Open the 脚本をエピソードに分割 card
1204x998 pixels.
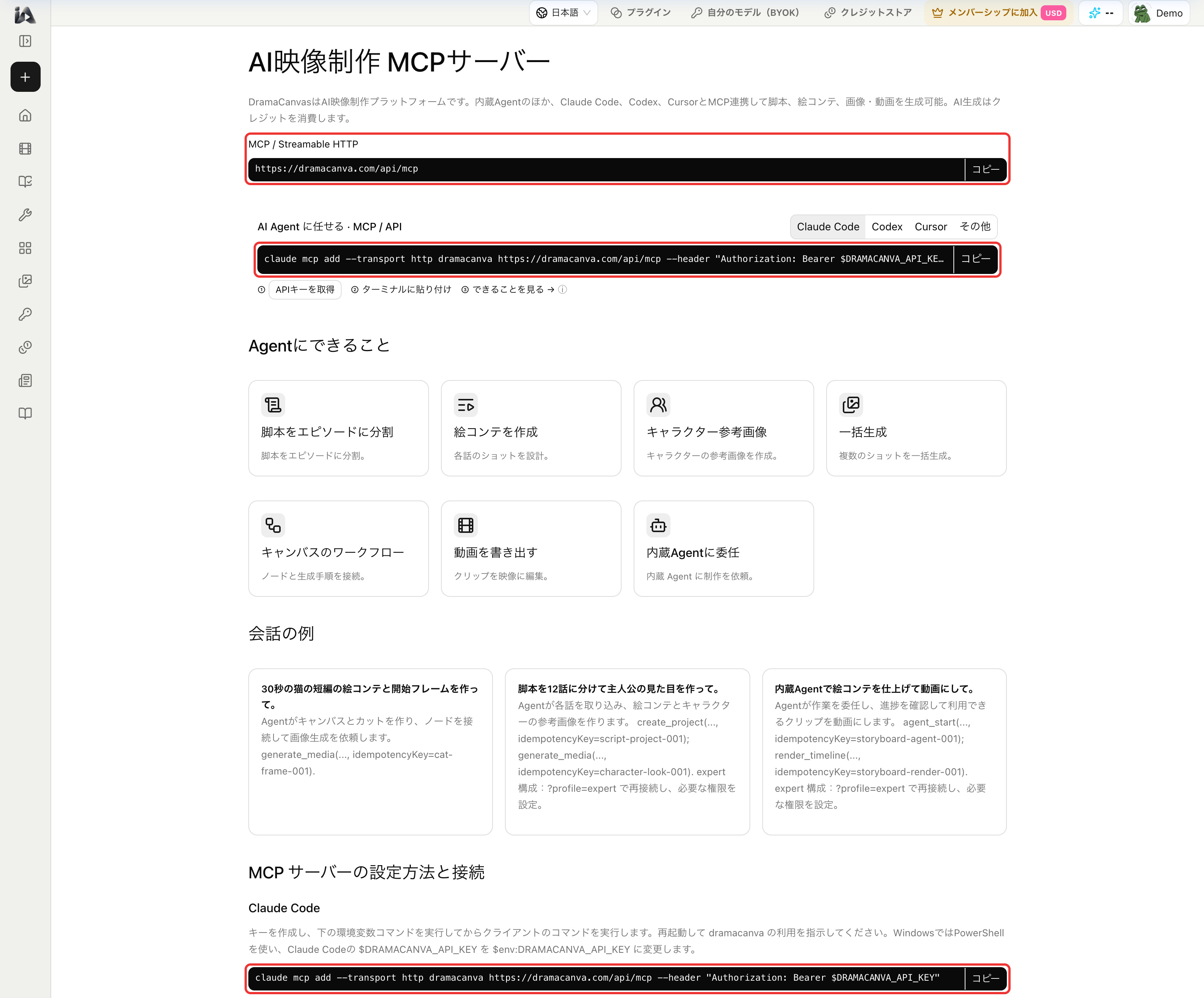(x=338, y=428)
